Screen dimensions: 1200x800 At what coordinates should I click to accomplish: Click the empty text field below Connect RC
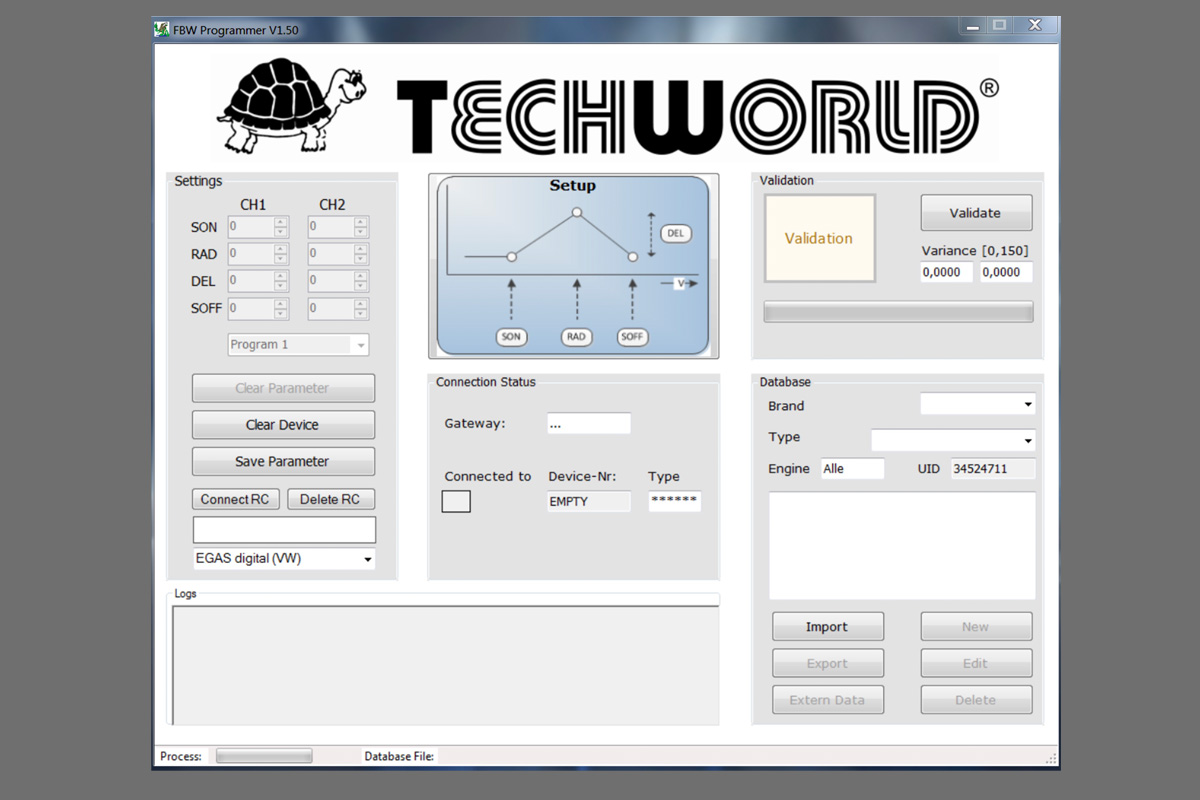pos(284,529)
